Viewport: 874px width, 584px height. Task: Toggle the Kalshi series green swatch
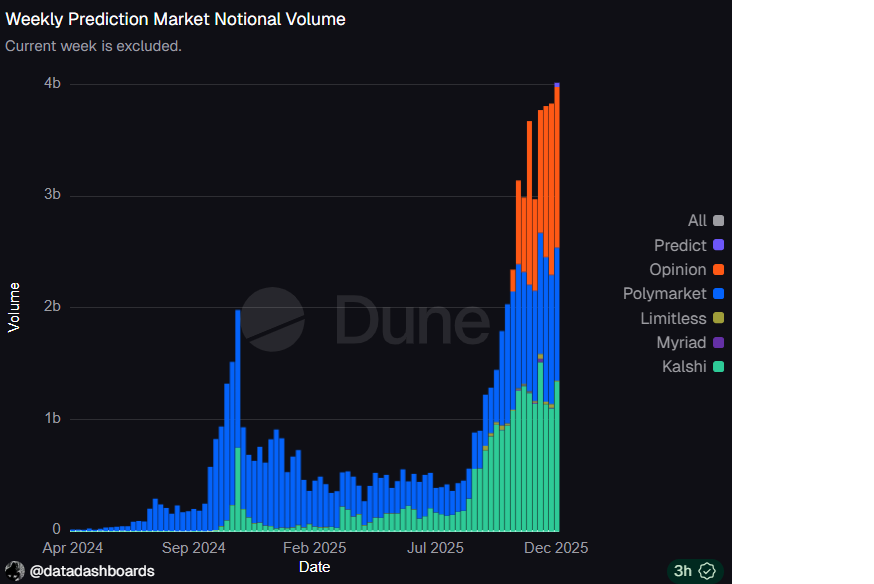(718, 367)
